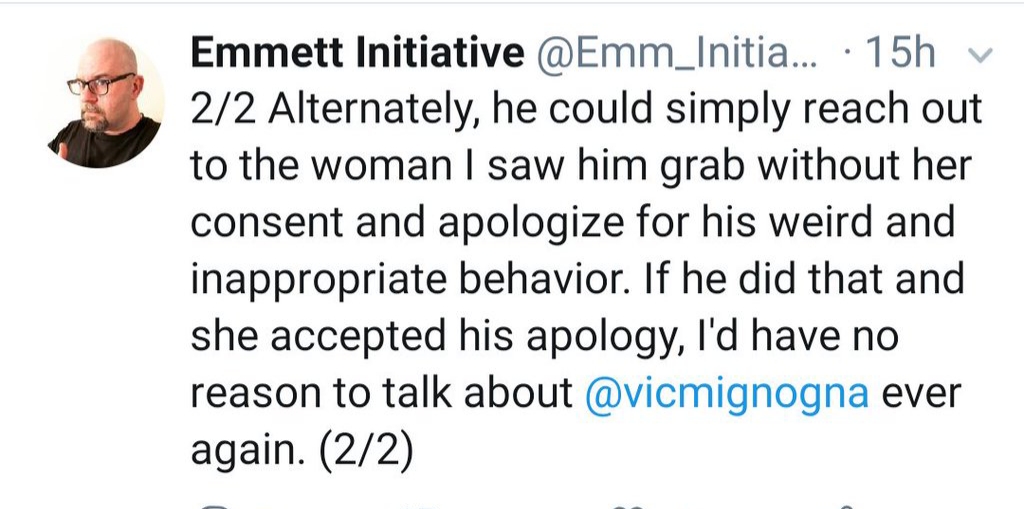Click the leading '2/2' thread marker
Image resolution: width=1024 pixels, height=509 pixels.
(223, 110)
